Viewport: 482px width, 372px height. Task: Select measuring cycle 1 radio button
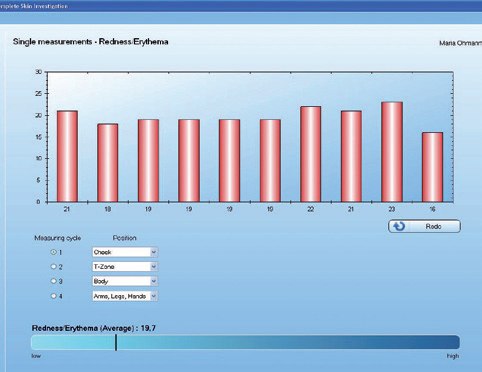click(53, 252)
